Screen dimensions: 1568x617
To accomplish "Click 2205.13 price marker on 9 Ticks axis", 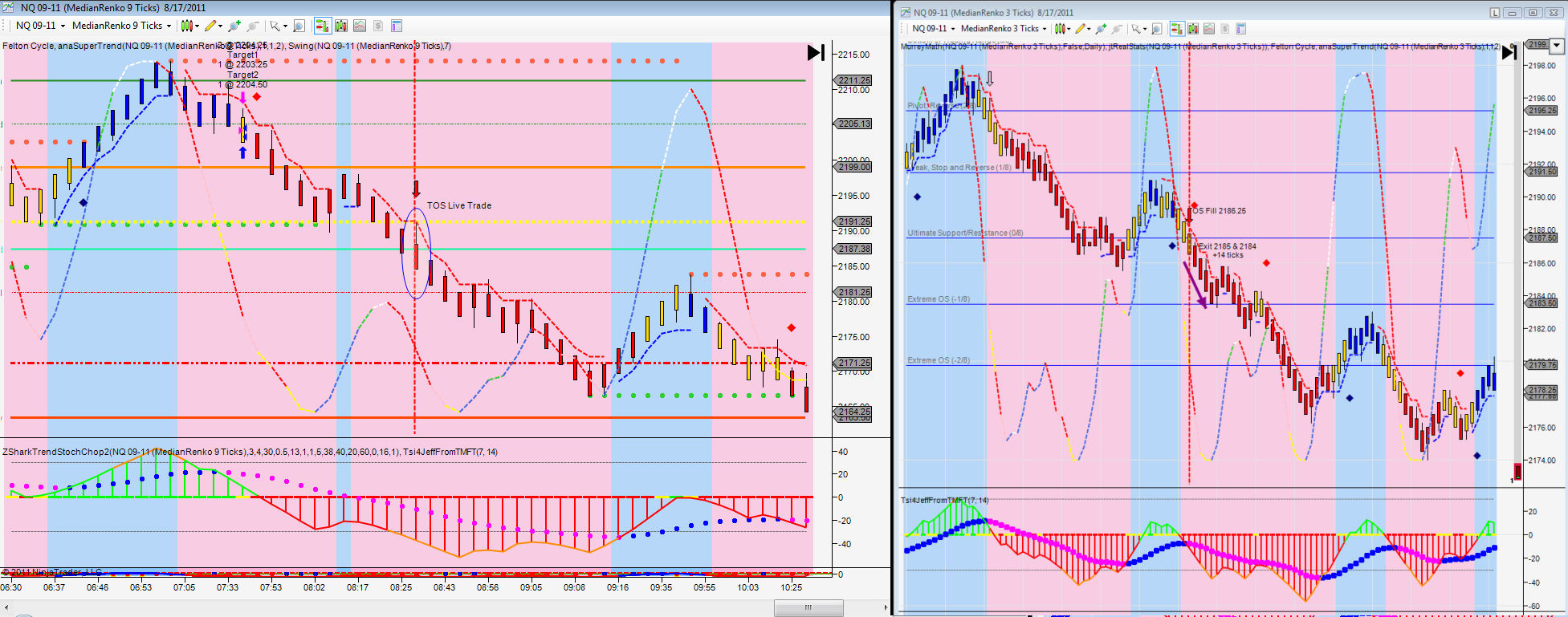I will 854,124.
